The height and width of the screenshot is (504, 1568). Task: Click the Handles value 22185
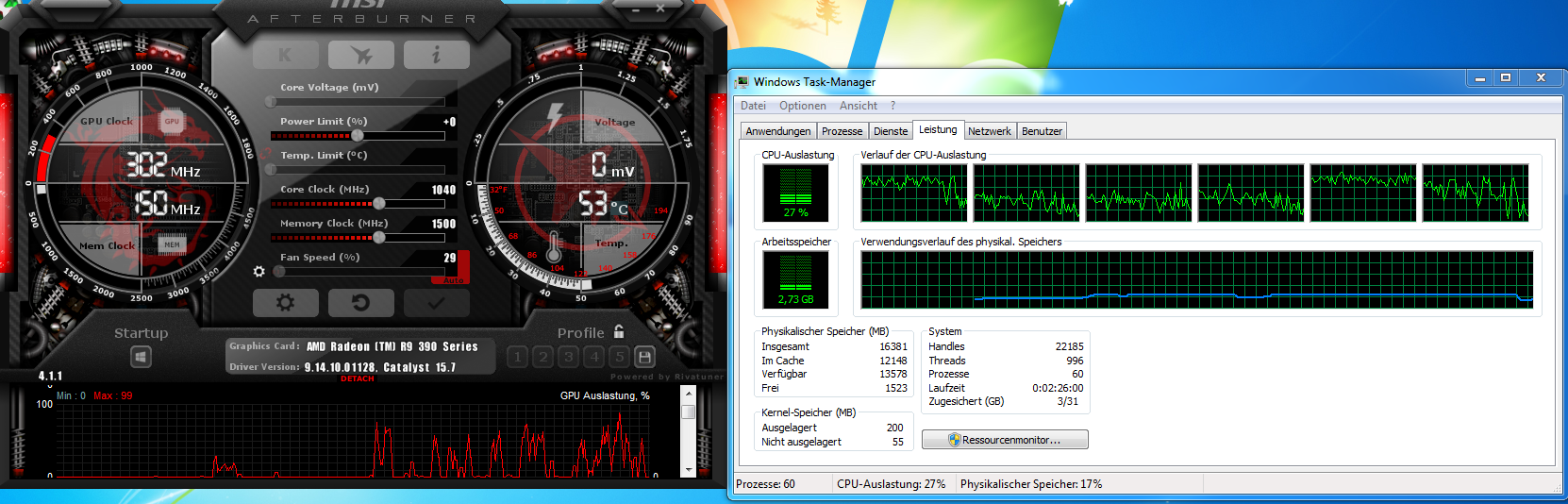pyautogui.click(x=1069, y=346)
